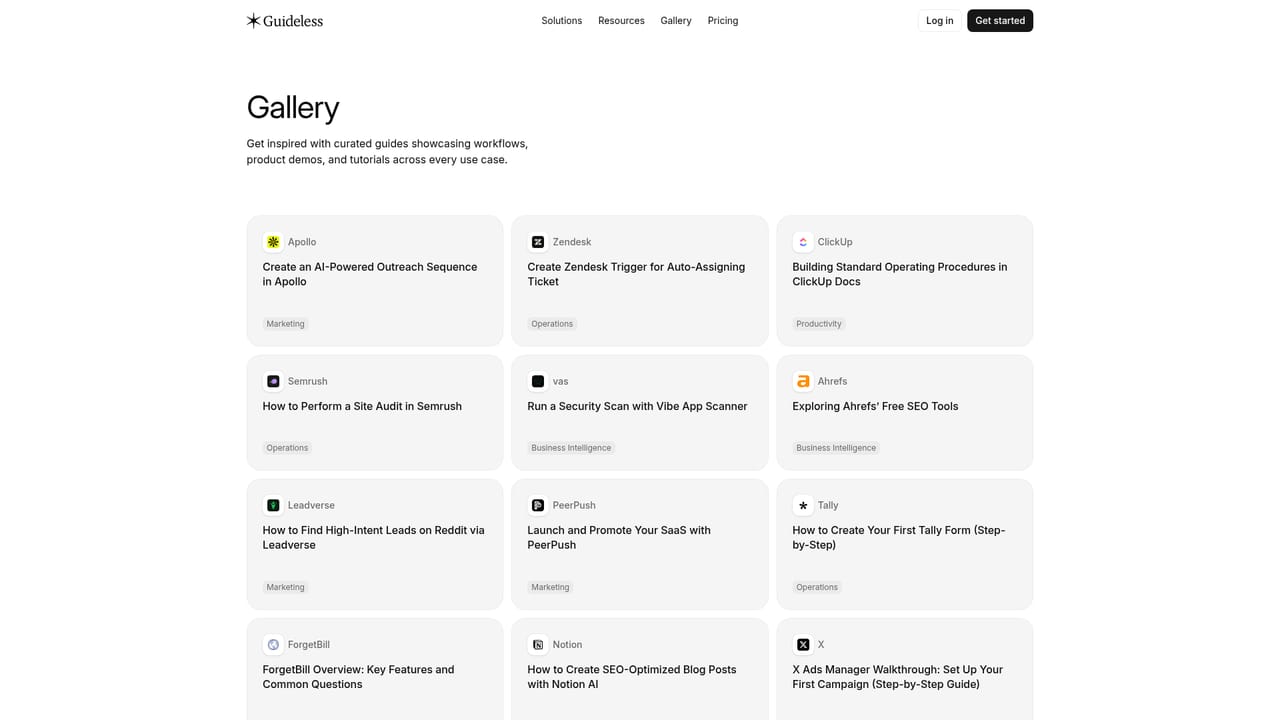The height and width of the screenshot is (720, 1280).
Task: Click the Zendesk app icon
Action: point(538,242)
